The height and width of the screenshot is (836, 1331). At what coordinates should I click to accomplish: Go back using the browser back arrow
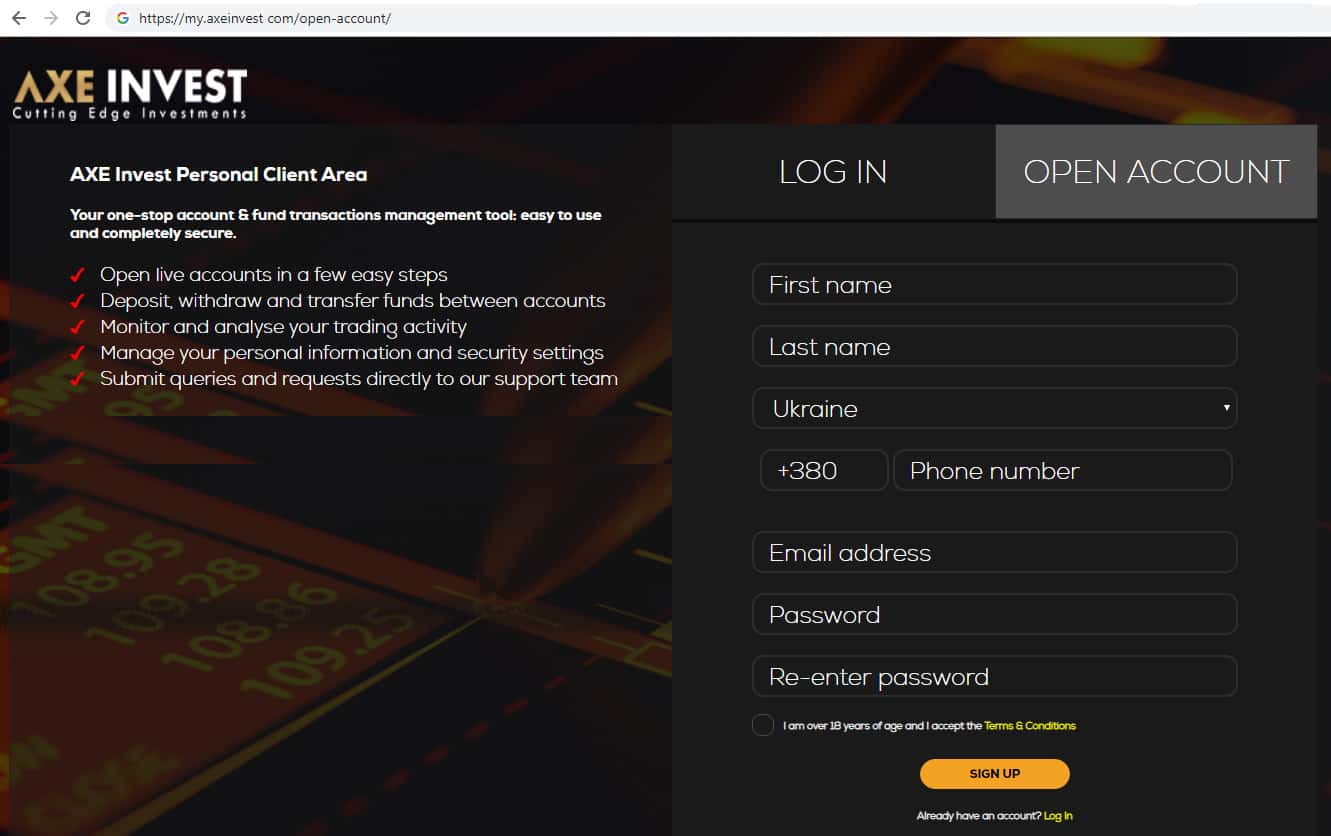coord(18,18)
